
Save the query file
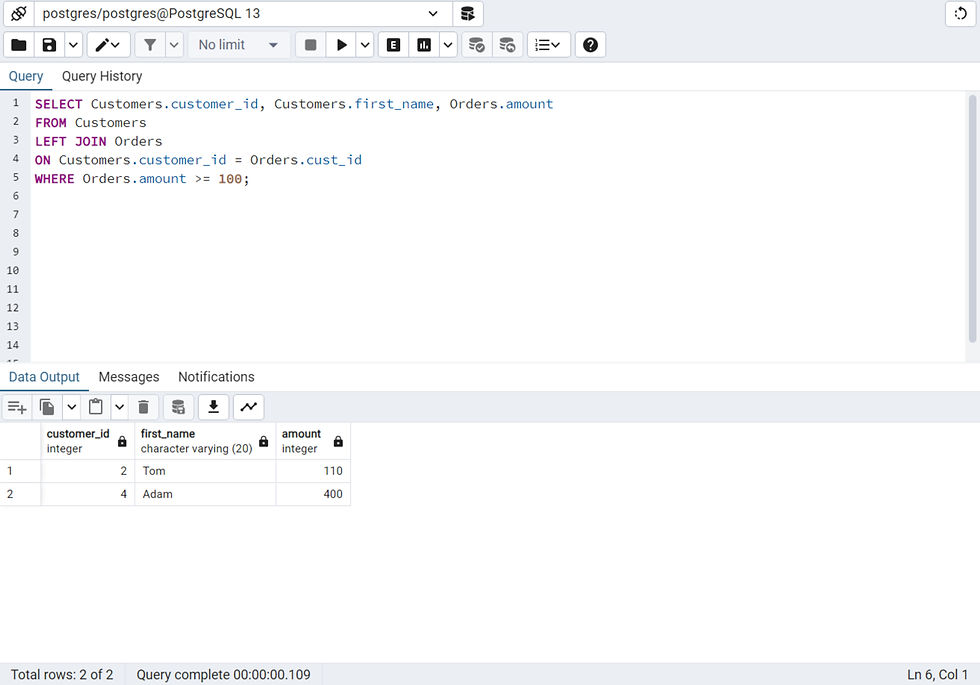[49, 44]
